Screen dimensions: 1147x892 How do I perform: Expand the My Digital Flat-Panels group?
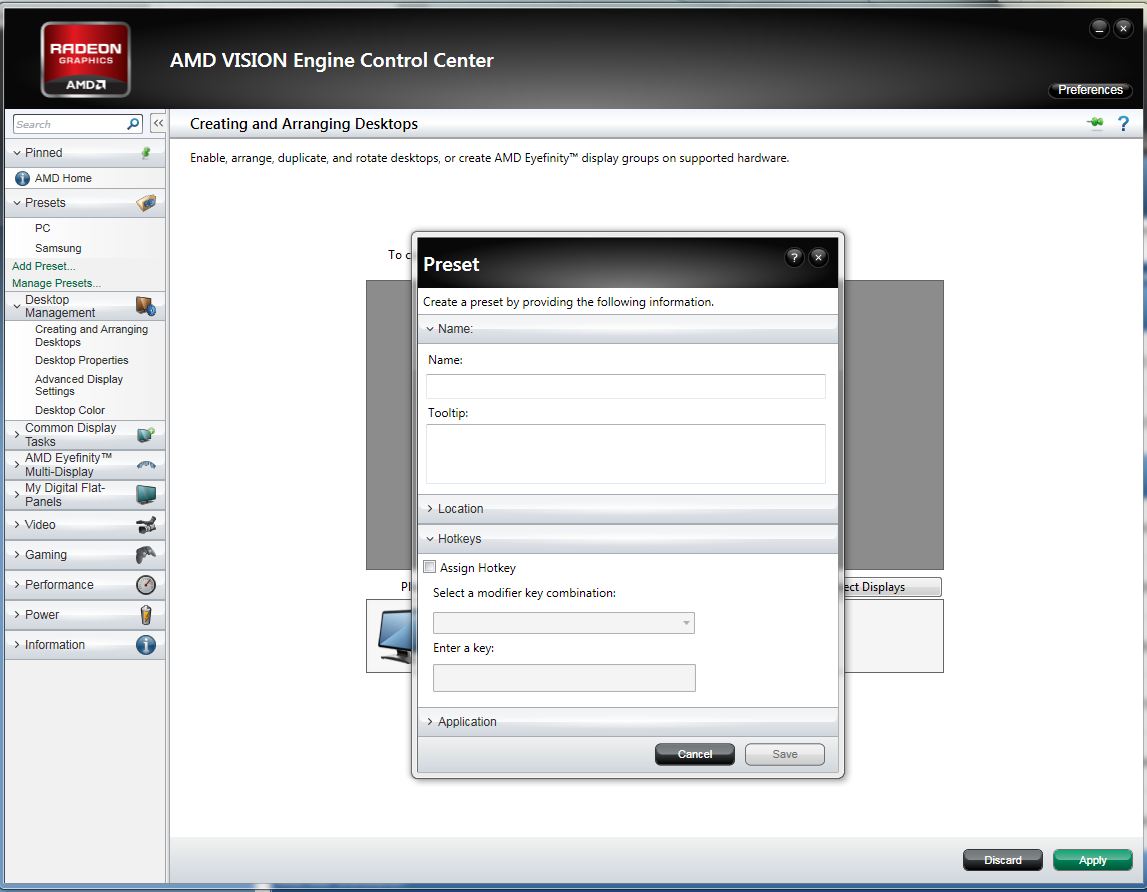click(17, 495)
